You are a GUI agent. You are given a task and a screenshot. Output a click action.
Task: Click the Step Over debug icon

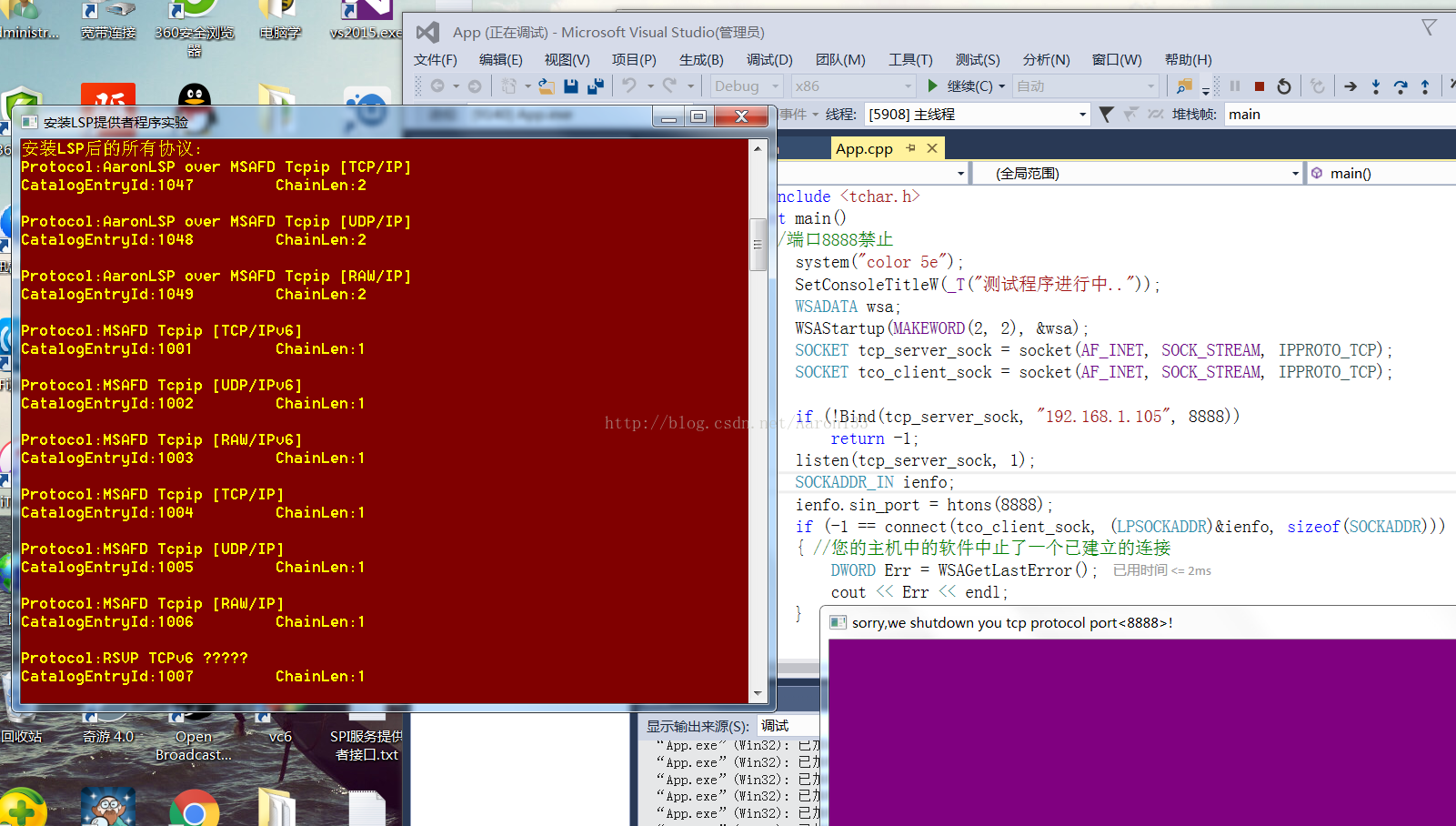tap(1401, 86)
